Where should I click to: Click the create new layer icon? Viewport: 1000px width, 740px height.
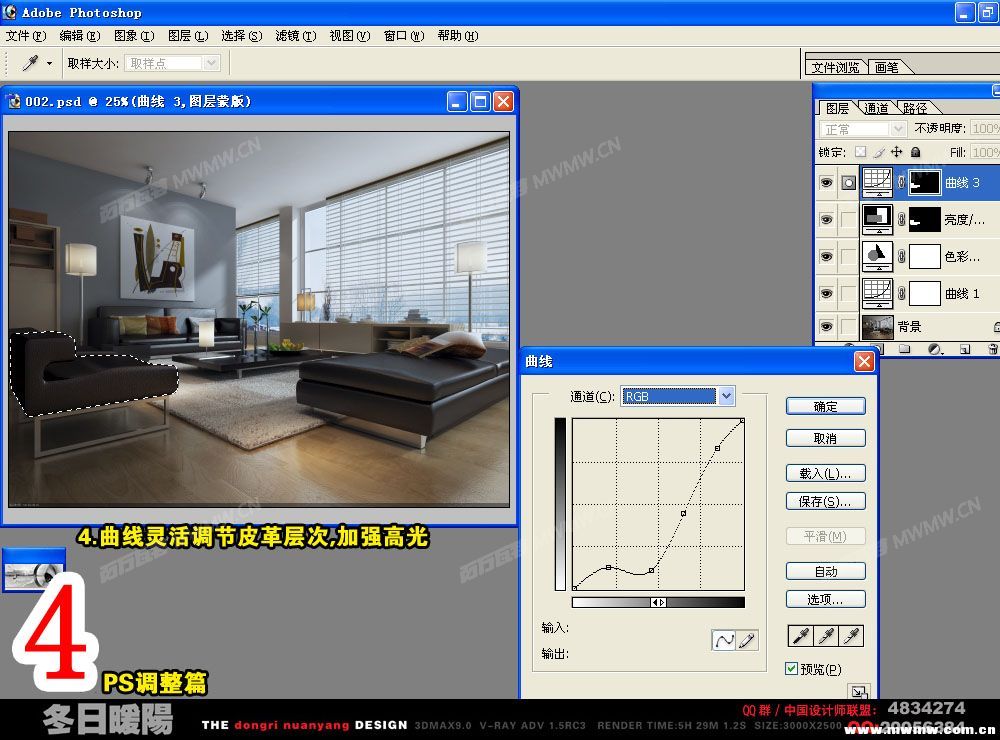964,349
